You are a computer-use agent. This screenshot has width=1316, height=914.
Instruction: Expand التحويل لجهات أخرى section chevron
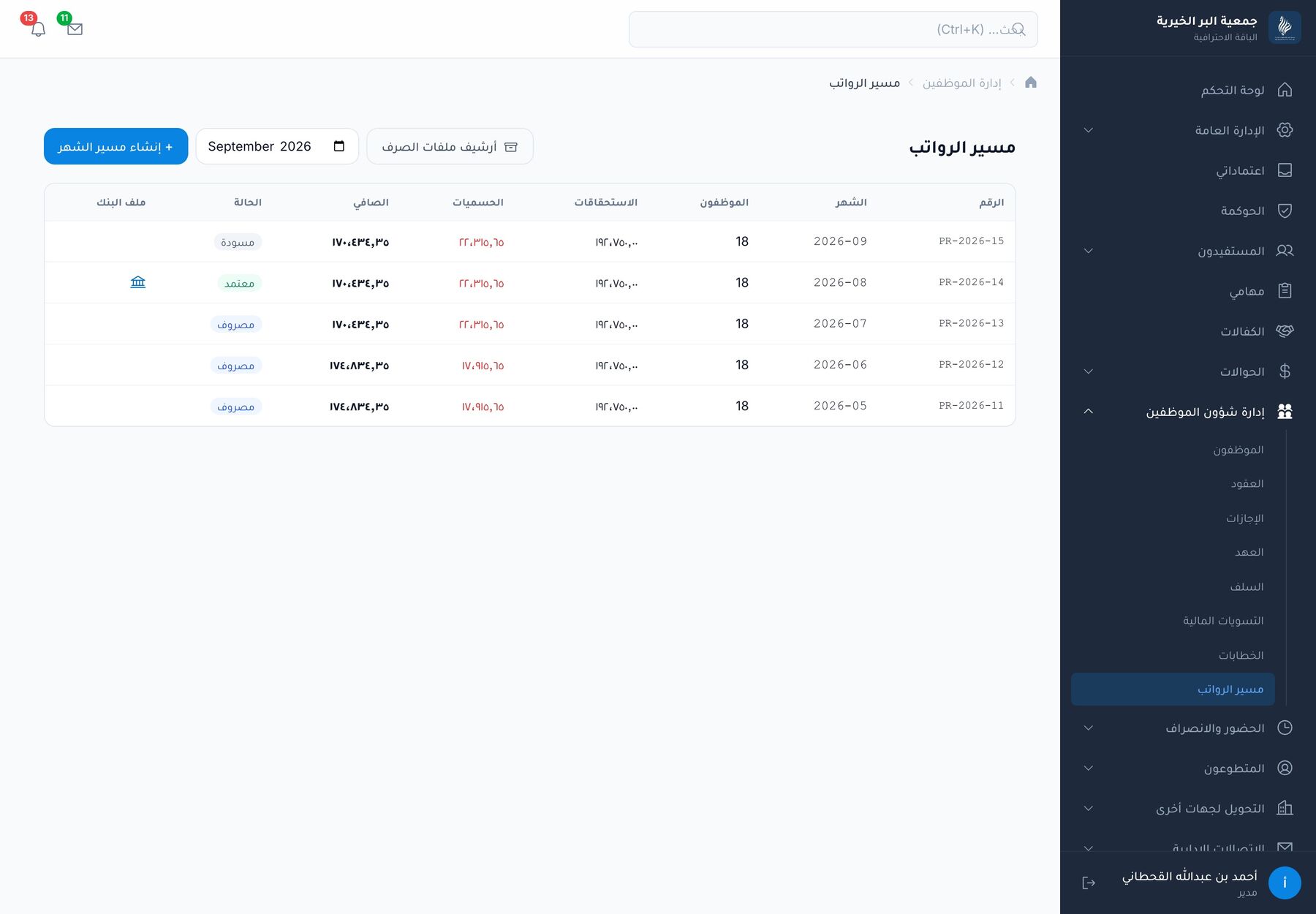click(x=1089, y=808)
